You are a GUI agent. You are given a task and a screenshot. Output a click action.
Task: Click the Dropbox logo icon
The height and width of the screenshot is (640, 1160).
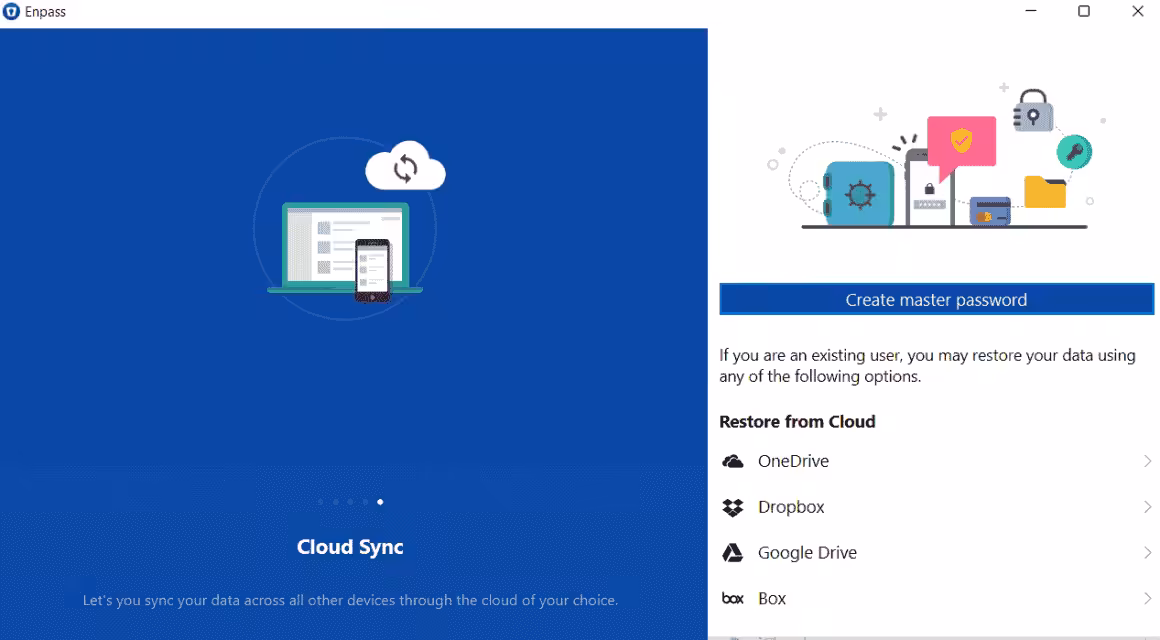[x=733, y=507]
